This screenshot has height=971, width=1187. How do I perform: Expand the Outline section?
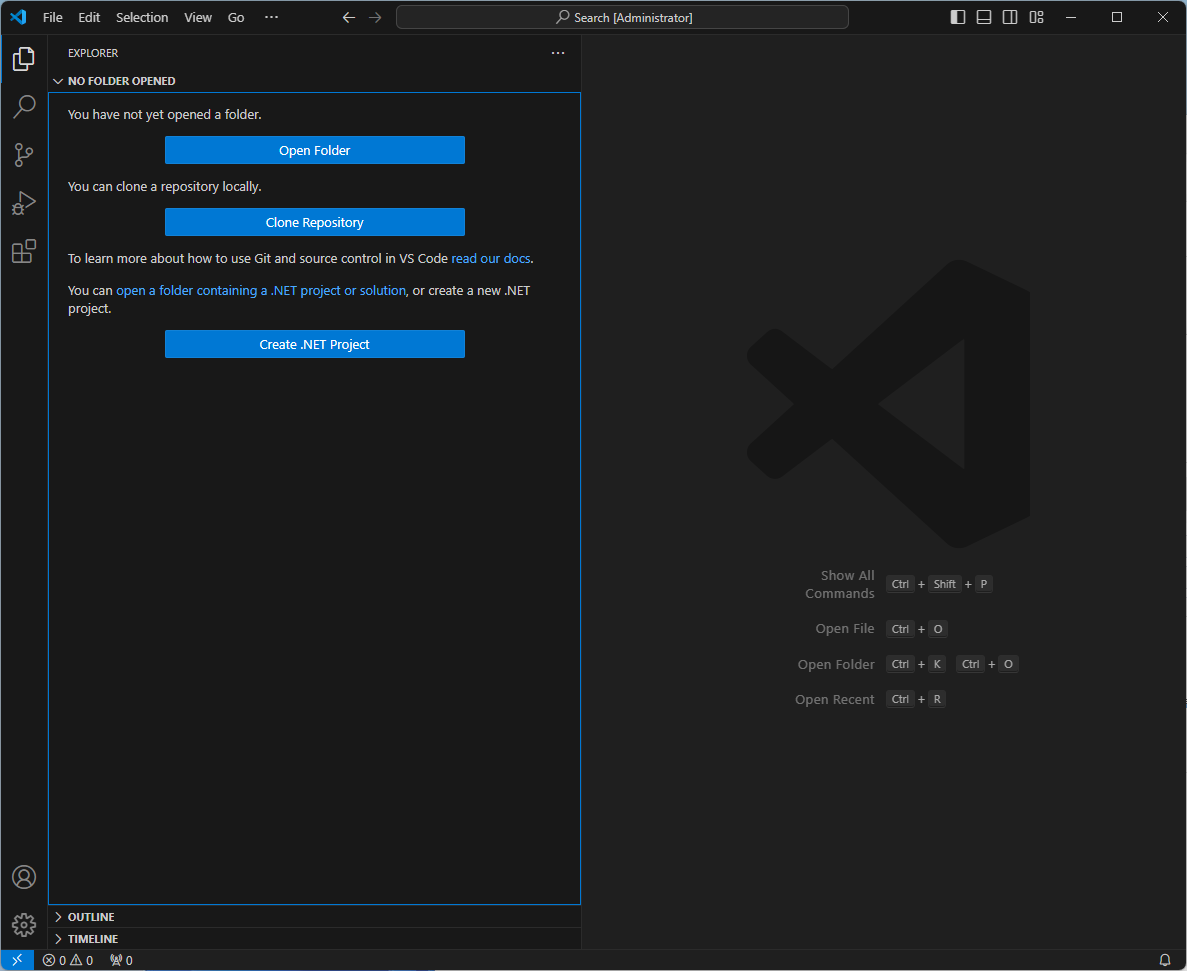click(x=315, y=917)
